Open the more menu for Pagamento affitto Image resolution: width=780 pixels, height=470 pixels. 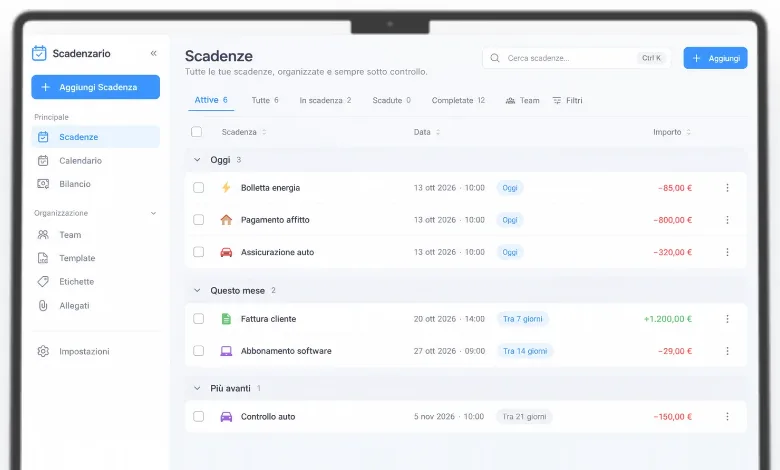[x=727, y=220]
